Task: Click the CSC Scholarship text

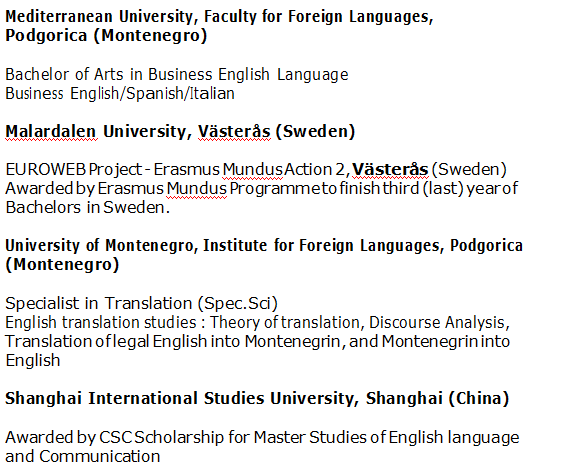Action: coord(162,437)
